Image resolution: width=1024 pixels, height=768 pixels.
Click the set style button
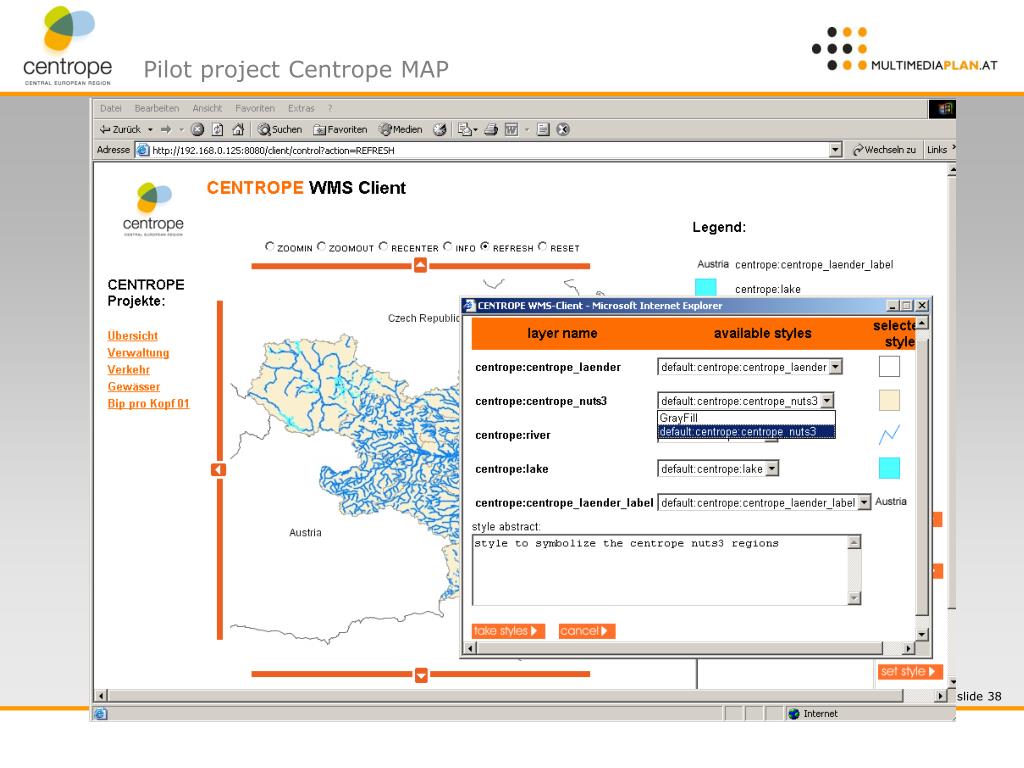point(910,671)
